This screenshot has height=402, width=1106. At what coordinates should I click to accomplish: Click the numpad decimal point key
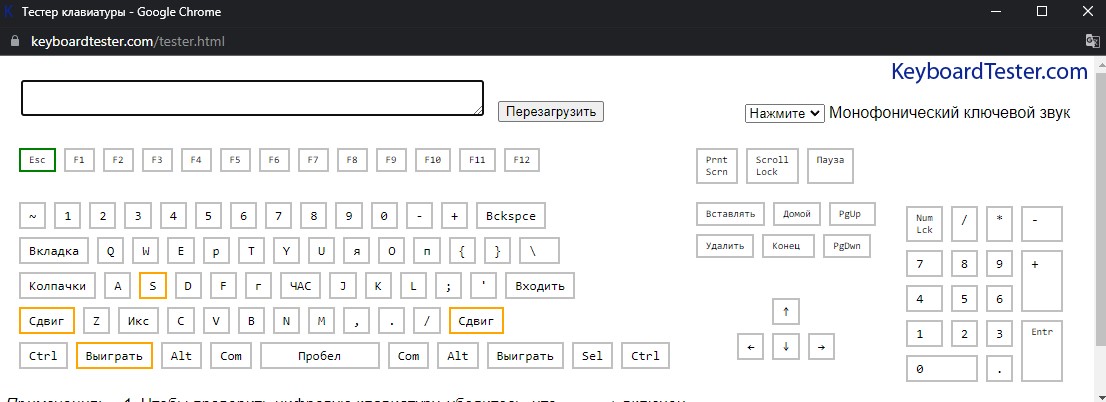tap(999, 368)
